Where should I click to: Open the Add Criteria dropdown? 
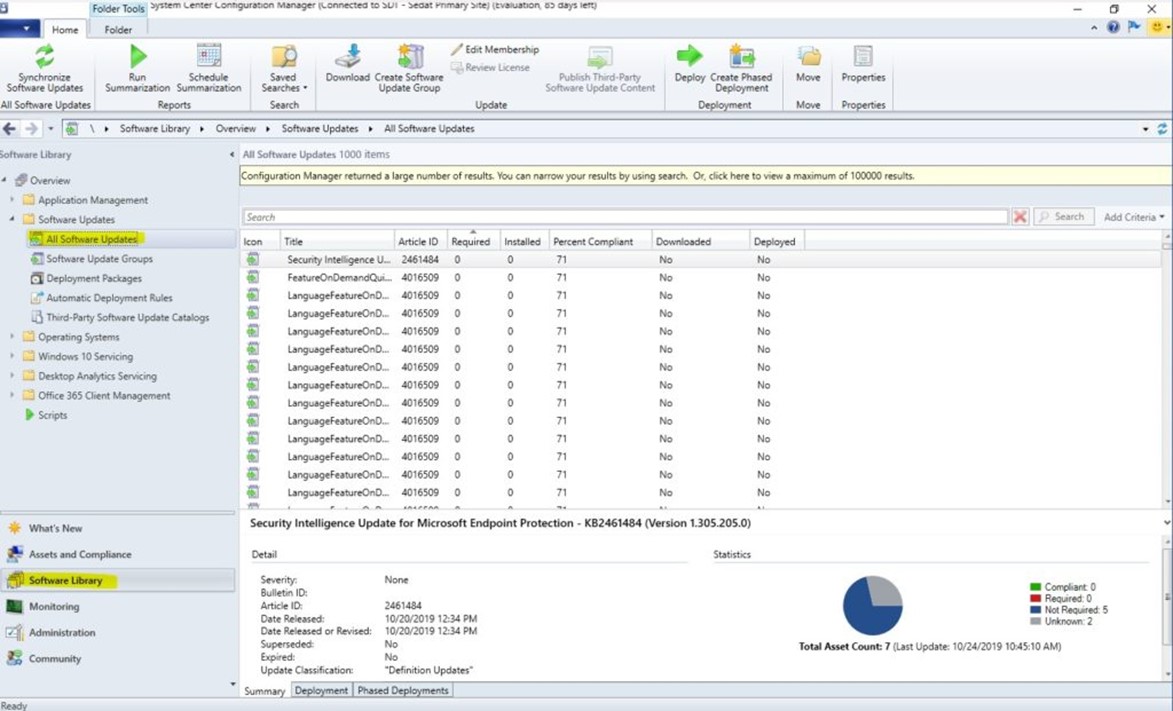click(1134, 217)
